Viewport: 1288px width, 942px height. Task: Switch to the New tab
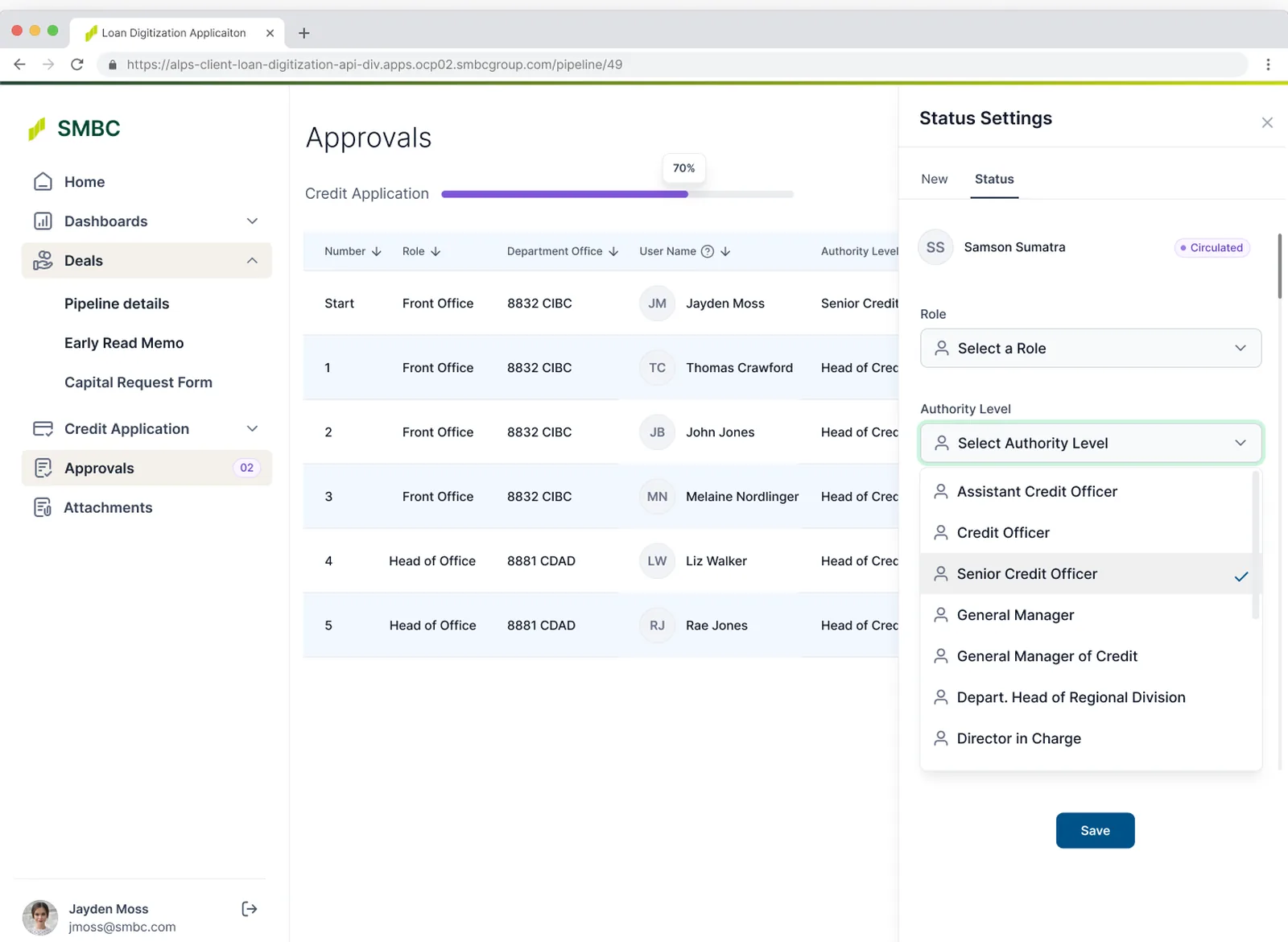pyautogui.click(x=934, y=180)
